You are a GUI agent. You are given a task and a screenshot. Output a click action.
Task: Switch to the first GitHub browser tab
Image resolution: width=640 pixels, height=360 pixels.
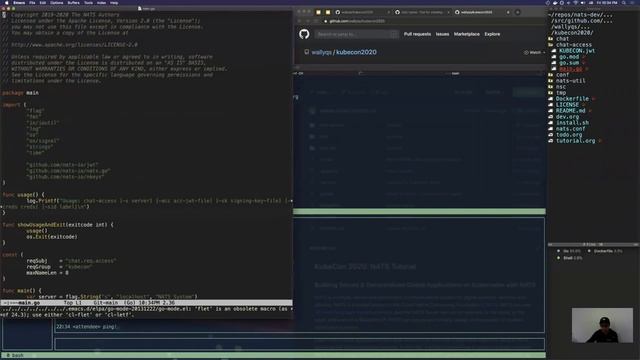pos(361,12)
